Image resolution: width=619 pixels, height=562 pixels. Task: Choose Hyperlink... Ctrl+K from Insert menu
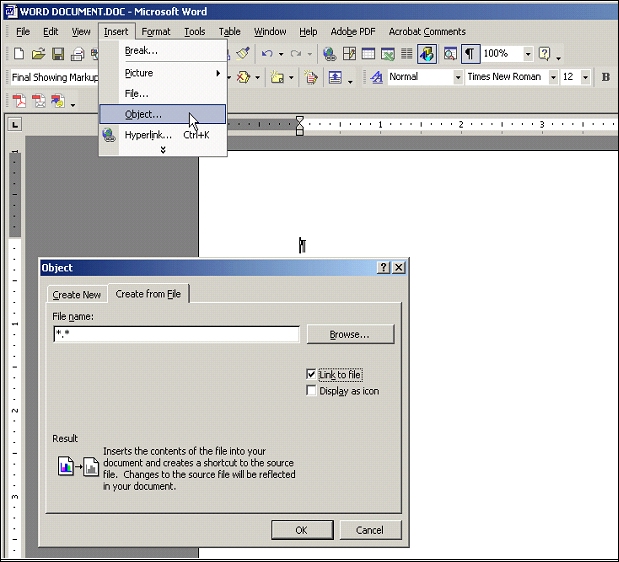tap(163, 135)
